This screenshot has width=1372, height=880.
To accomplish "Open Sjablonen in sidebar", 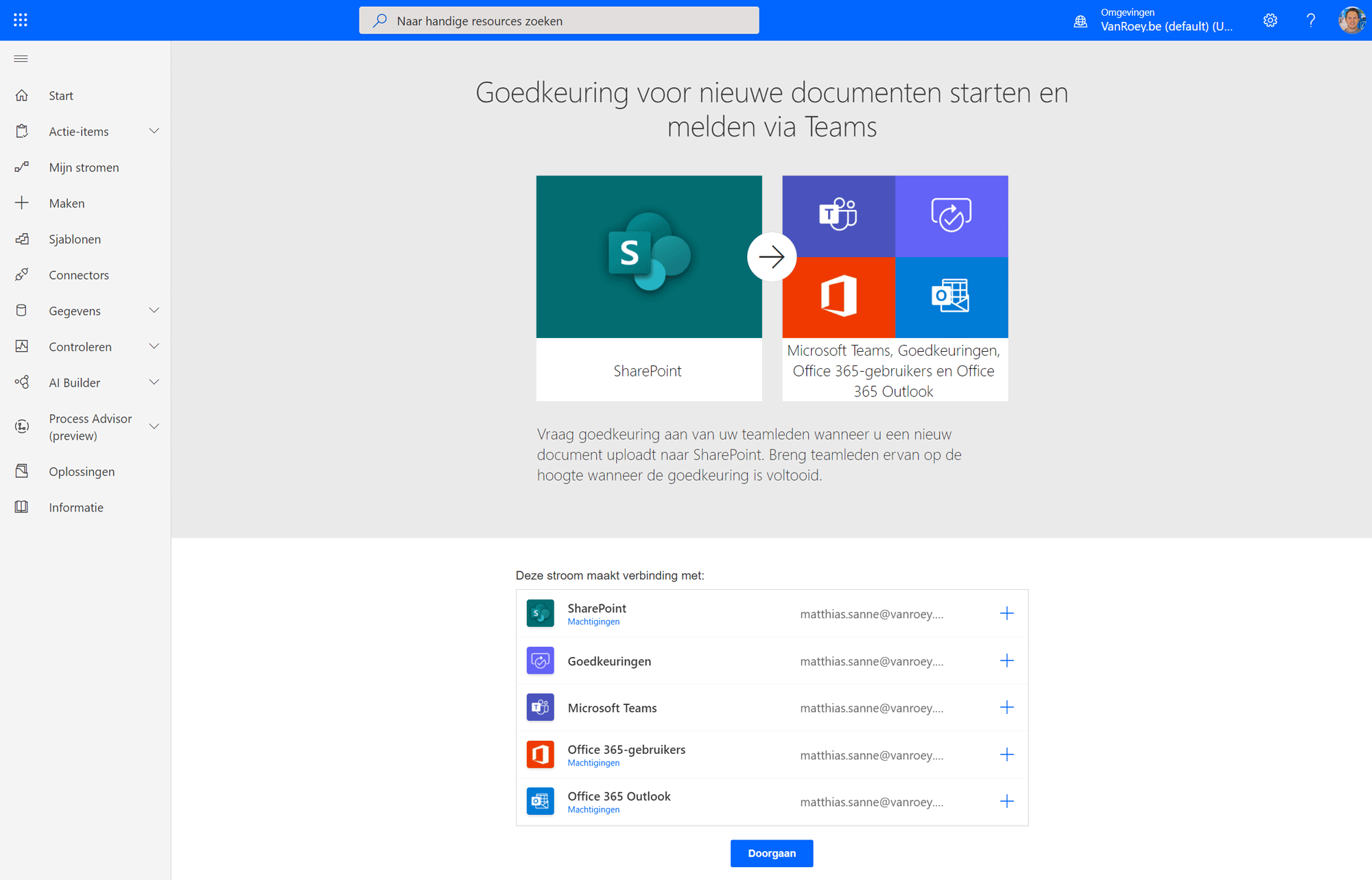I will (x=75, y=239).
